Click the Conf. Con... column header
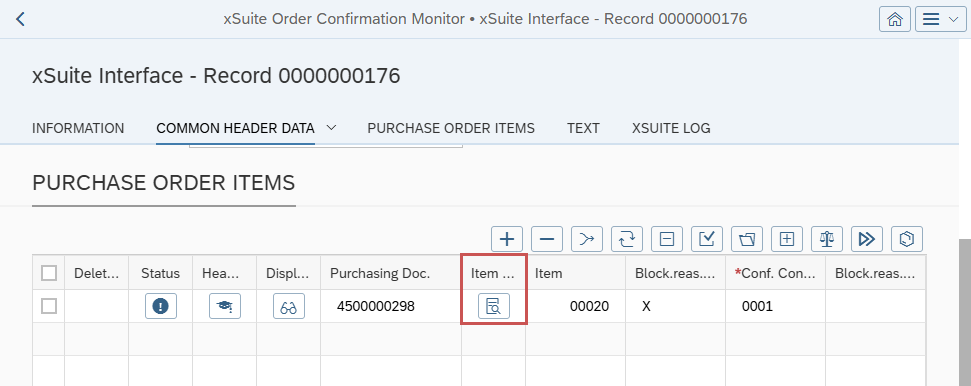Viewport: 971px width, 386px height. (x=775, y=273)
